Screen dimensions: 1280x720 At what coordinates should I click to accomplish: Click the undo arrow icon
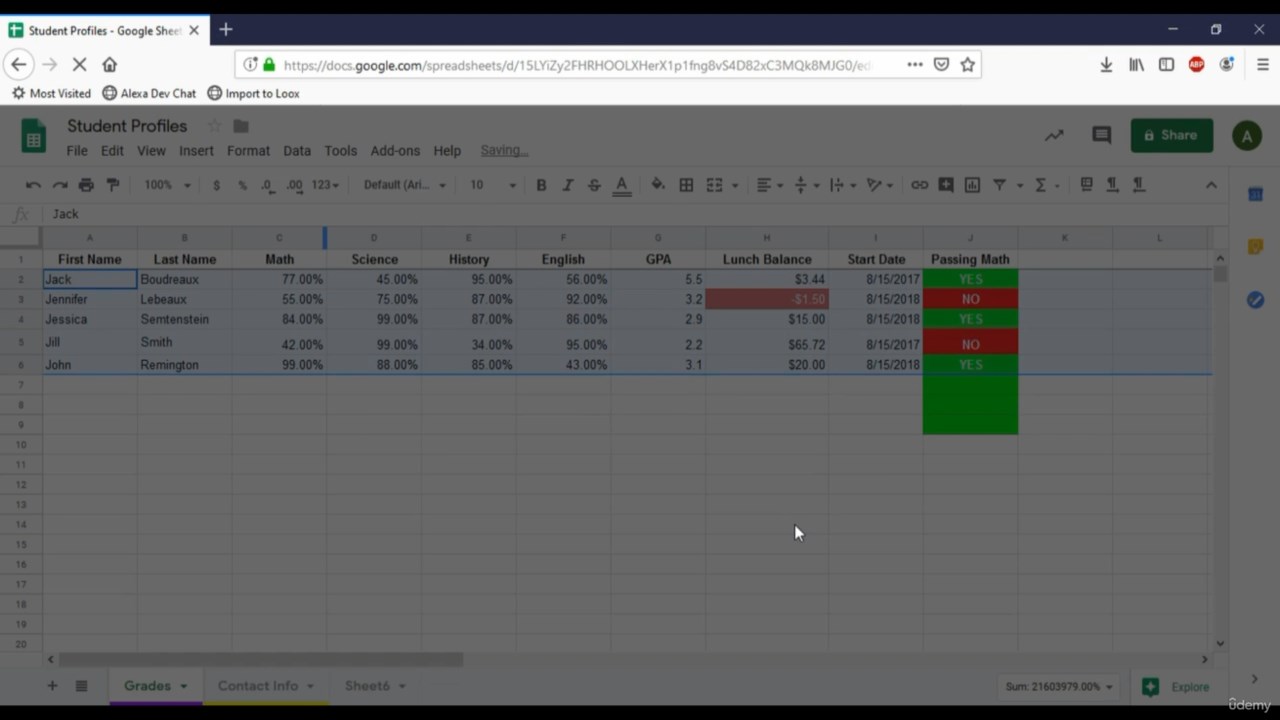[33, 185]
